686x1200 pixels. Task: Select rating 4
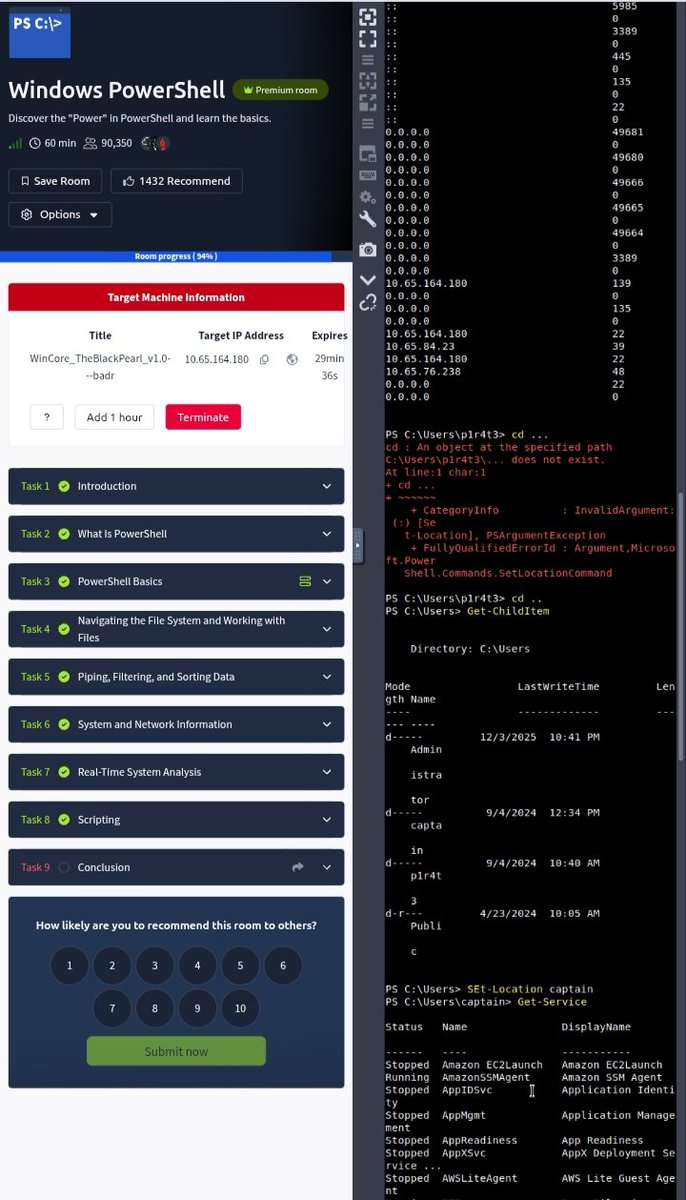tap(197, 965)
